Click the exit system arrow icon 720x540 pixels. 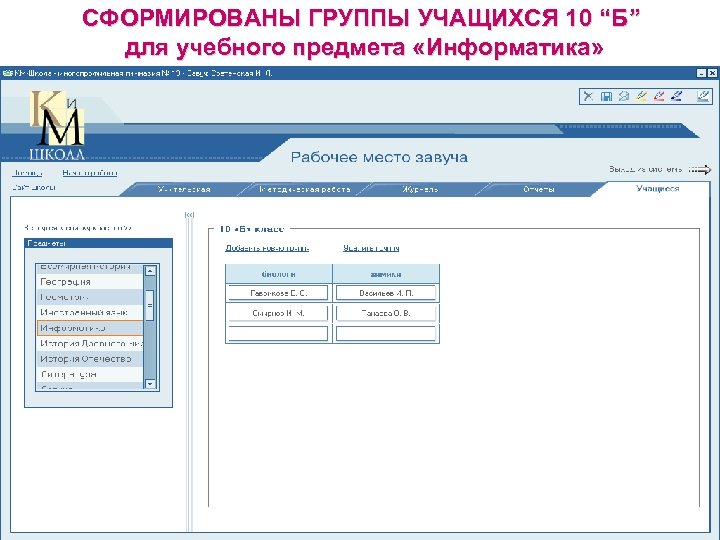pyautogui.click(x=700, y=170)
